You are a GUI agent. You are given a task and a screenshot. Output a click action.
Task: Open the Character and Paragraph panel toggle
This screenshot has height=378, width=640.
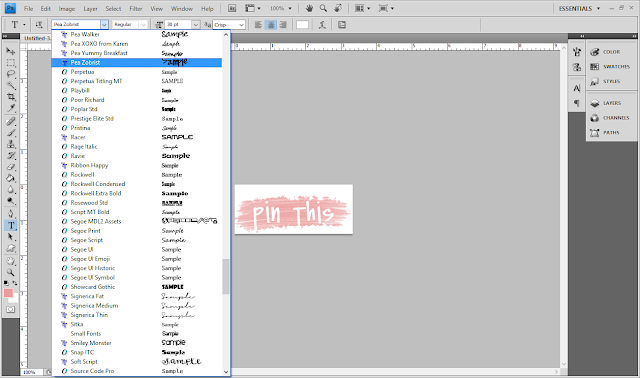(342, 25)
